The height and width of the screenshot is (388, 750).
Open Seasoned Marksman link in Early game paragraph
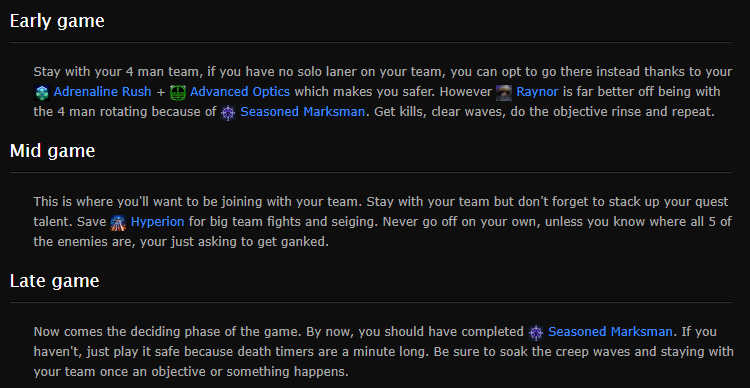point(302,112)
